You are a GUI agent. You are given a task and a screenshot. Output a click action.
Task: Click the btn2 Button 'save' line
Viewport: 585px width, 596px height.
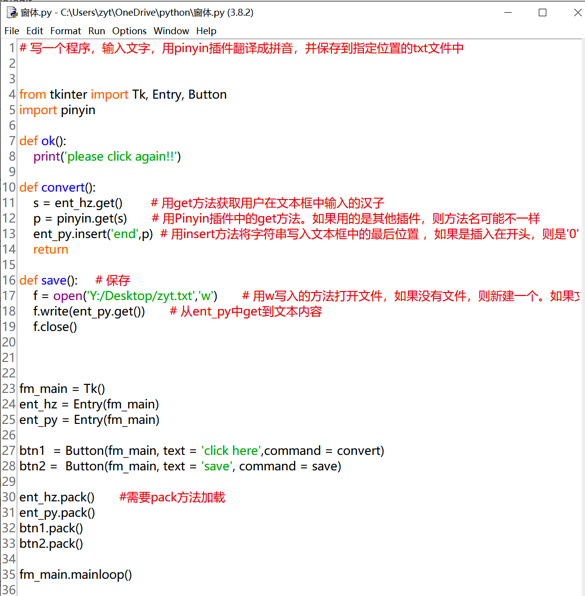click(180, 466)
